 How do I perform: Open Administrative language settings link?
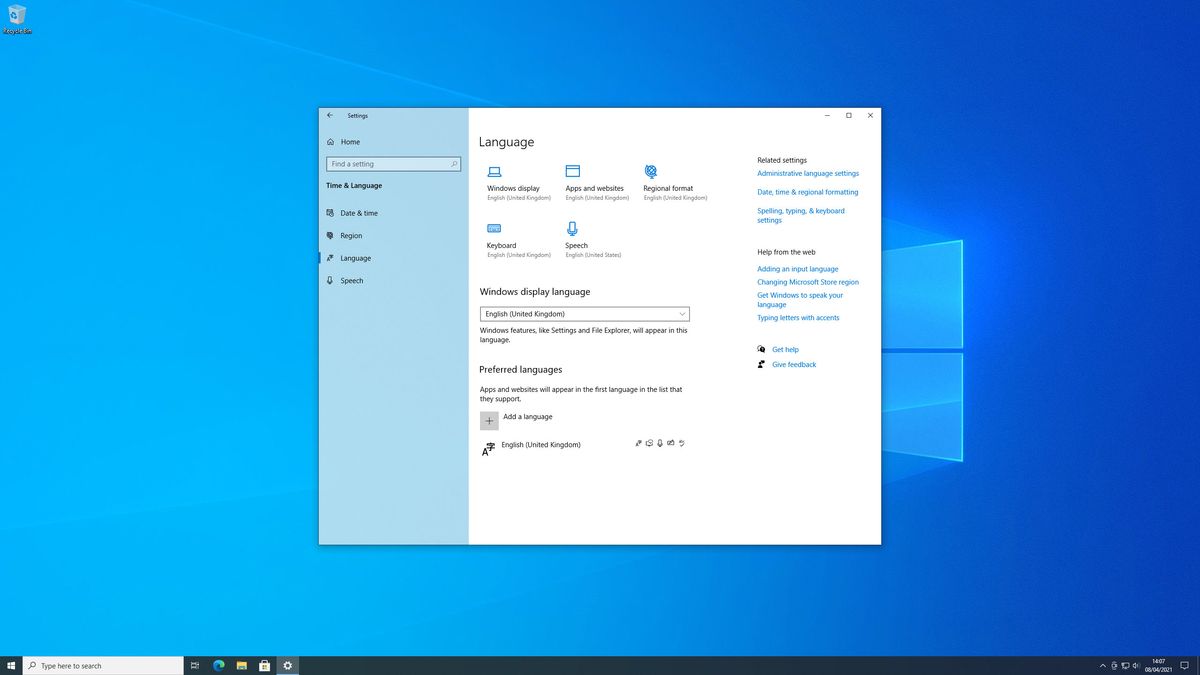[x=808, y=172]
